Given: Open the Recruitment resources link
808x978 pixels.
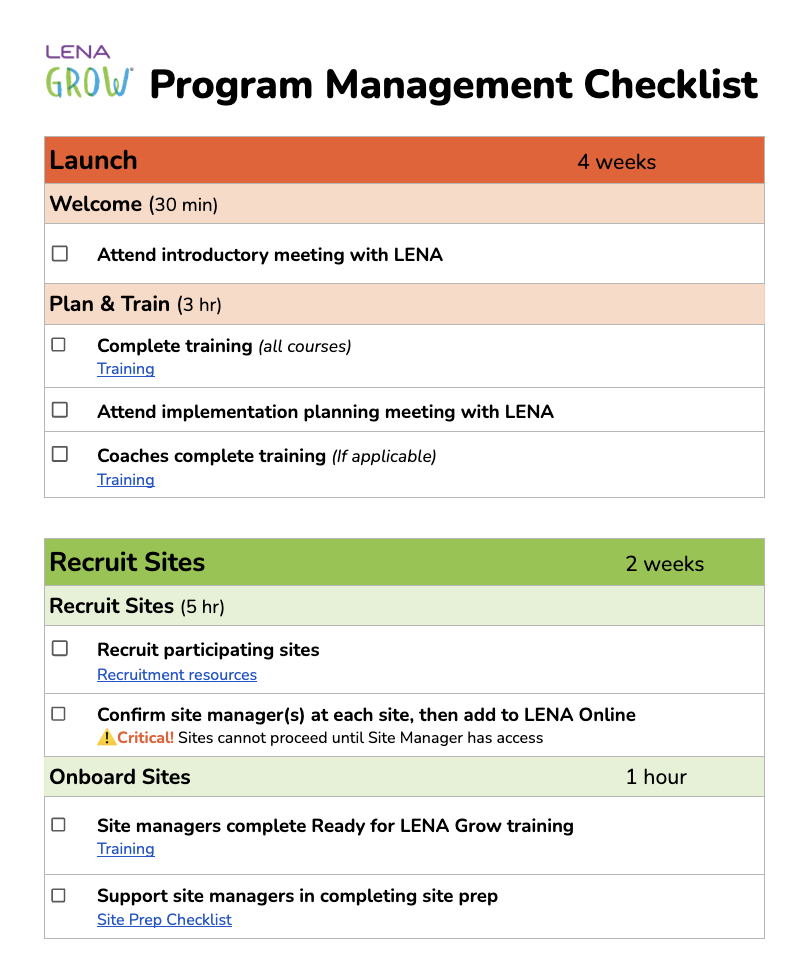Looking at the screenshot, I should 177,675.
